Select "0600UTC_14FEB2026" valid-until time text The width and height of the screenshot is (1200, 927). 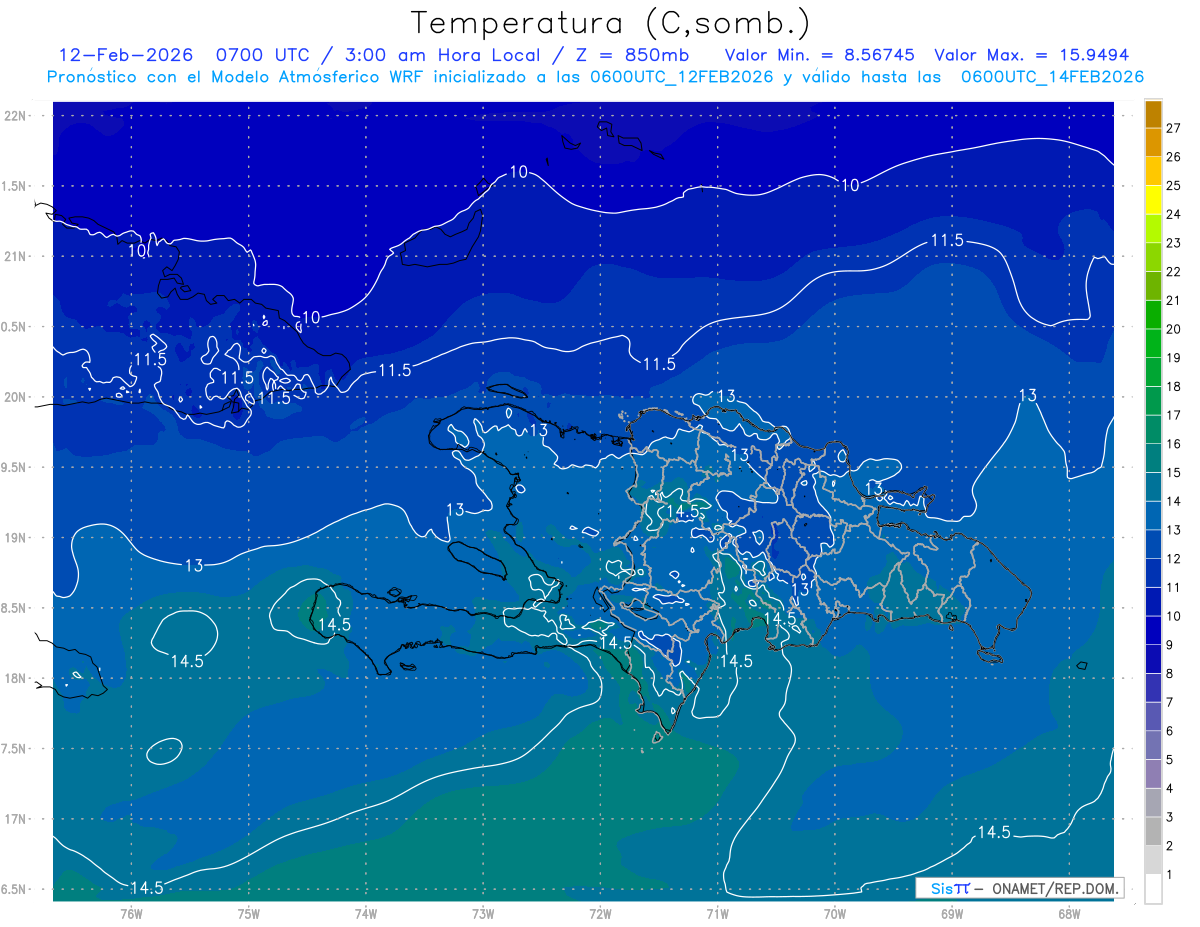(x=1052, y=77)
